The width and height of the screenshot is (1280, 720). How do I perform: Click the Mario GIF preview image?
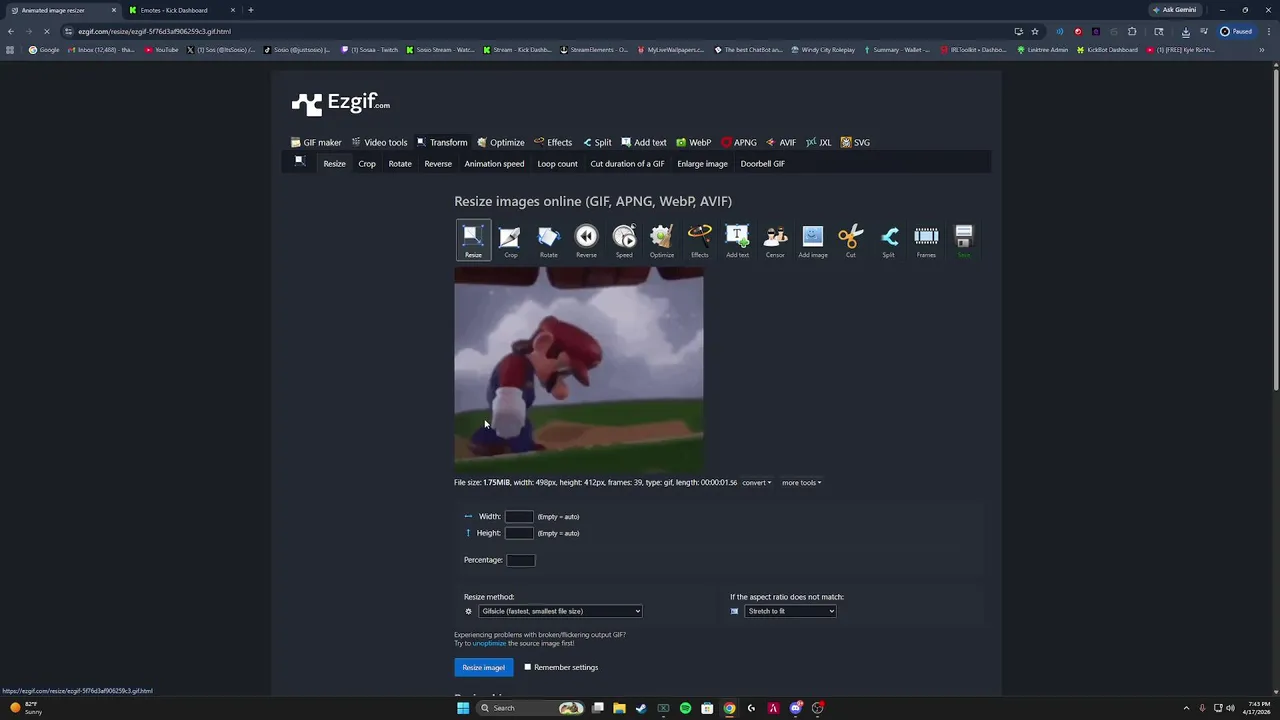tap(579, 369)
